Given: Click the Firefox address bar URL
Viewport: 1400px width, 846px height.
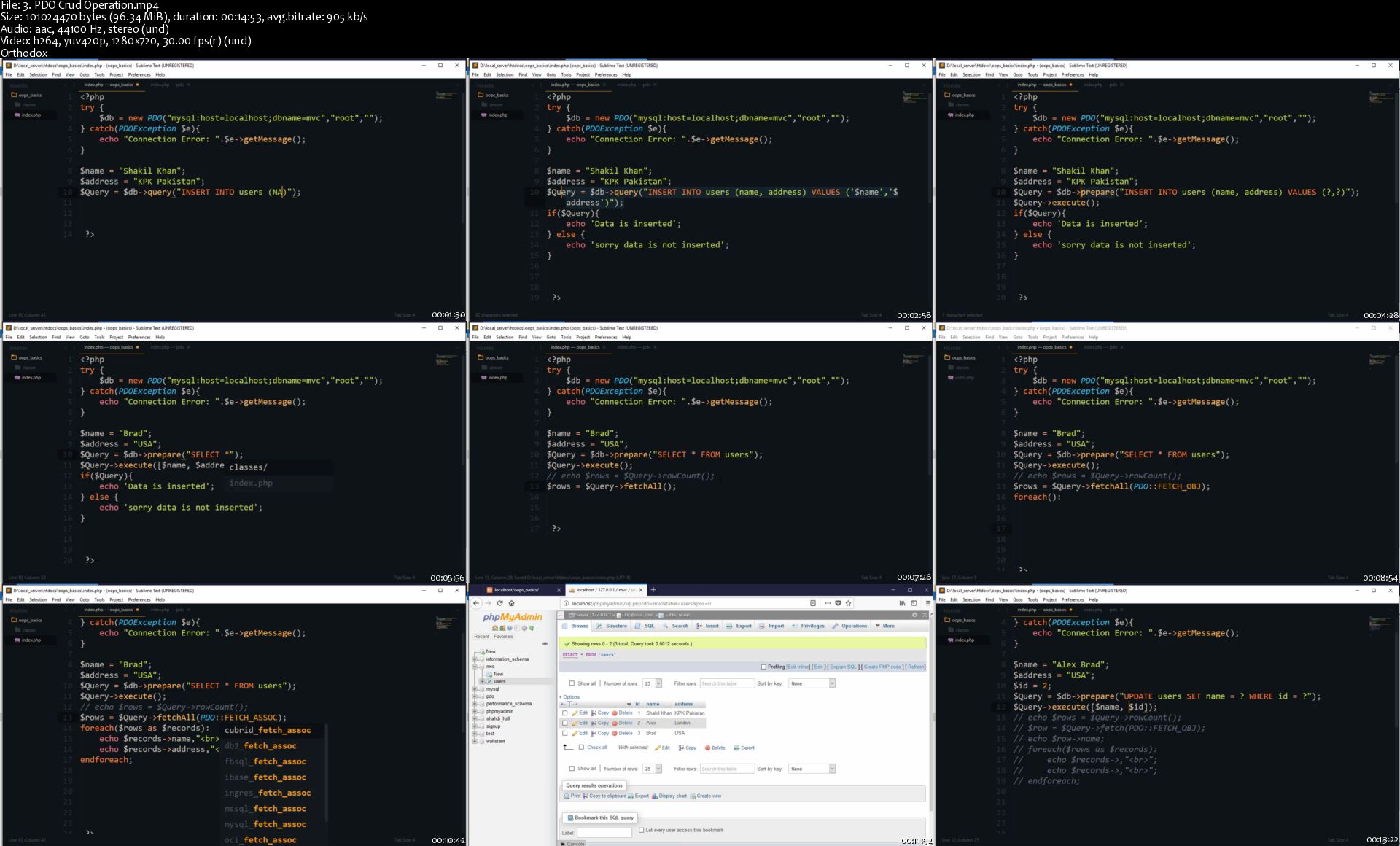Looking at the screenshot, I should click(642, 603).
